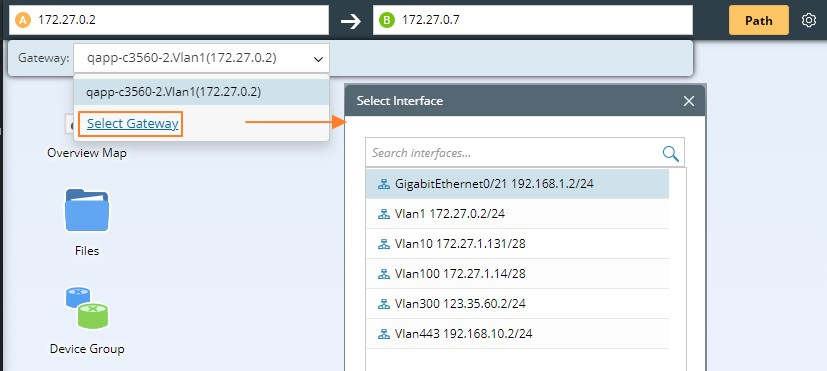The width and height of the screenshot is (827, 371).
Task: Select Vlan10 172.27.1.131/28 interface
Action: pyautogui.click(x=517, y=244)
